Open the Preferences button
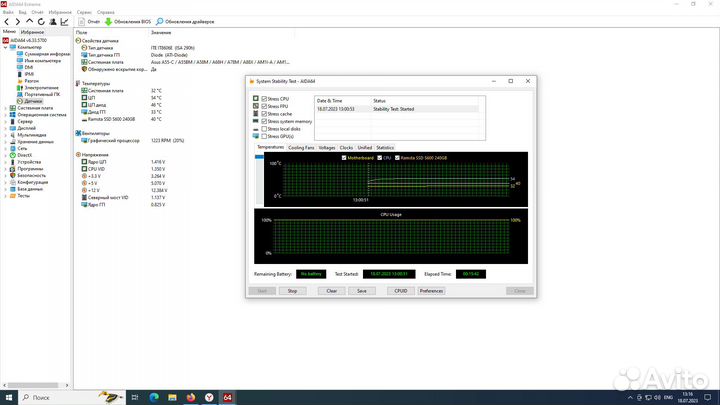This screenshot has height=405, width=720. [431, 291]
